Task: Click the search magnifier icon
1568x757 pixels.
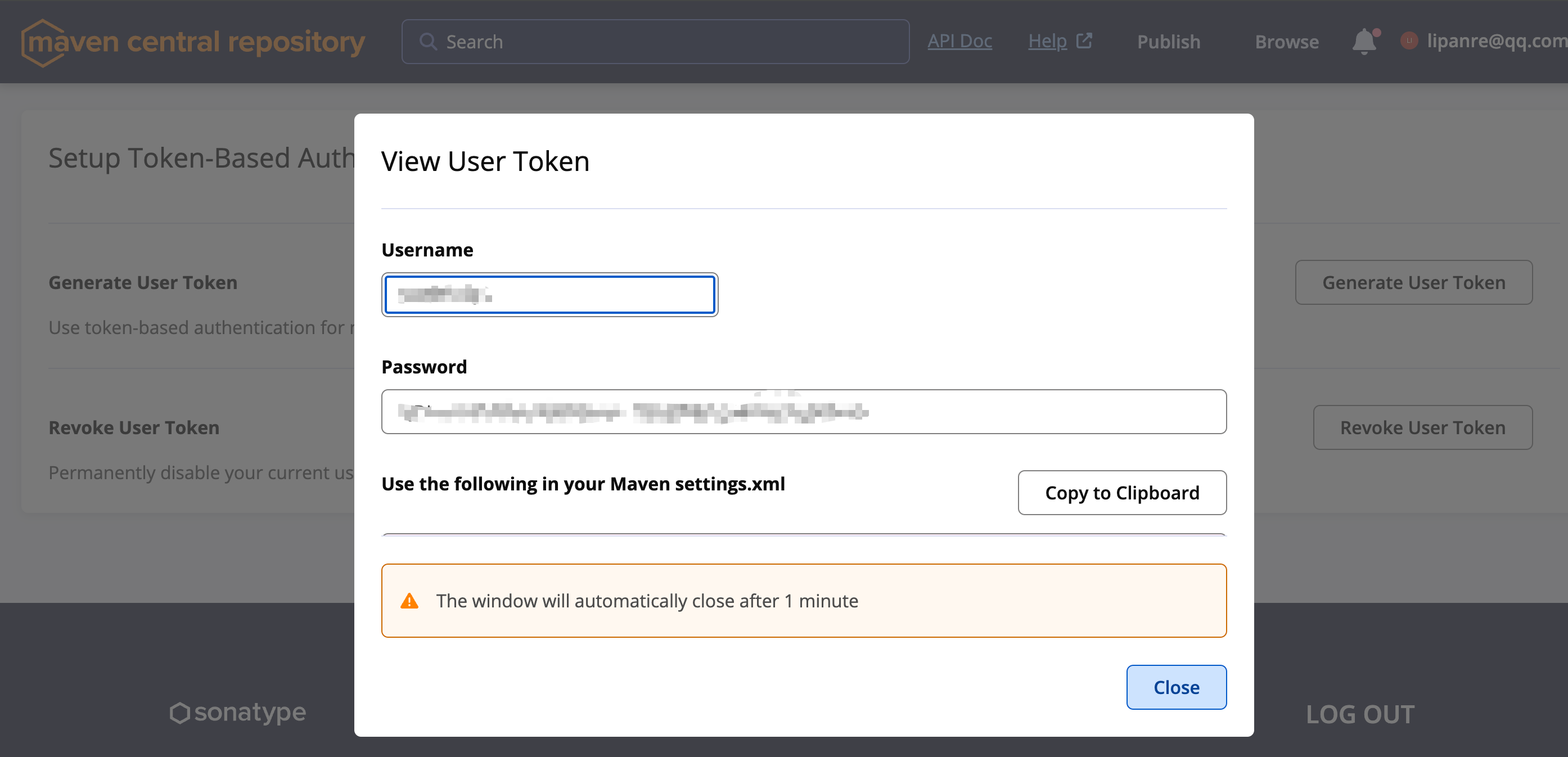Action: point(428,42)
